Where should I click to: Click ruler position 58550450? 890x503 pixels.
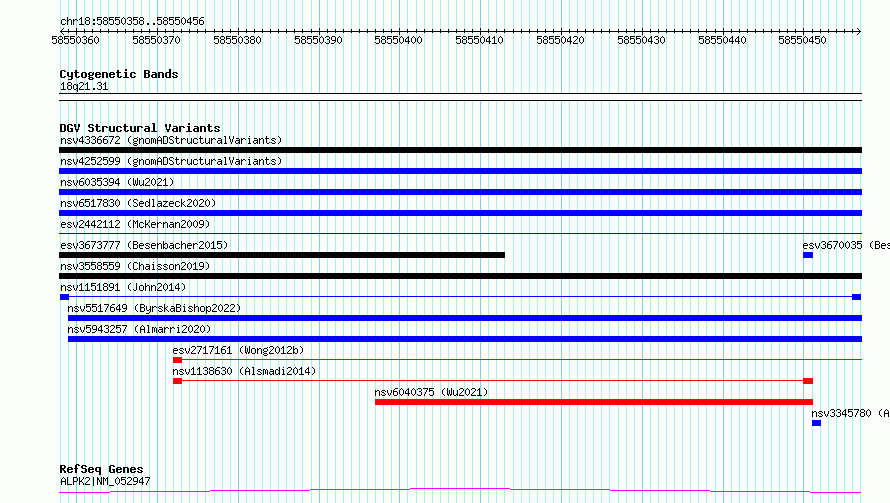pyautogui.click(x=803, y=40)
